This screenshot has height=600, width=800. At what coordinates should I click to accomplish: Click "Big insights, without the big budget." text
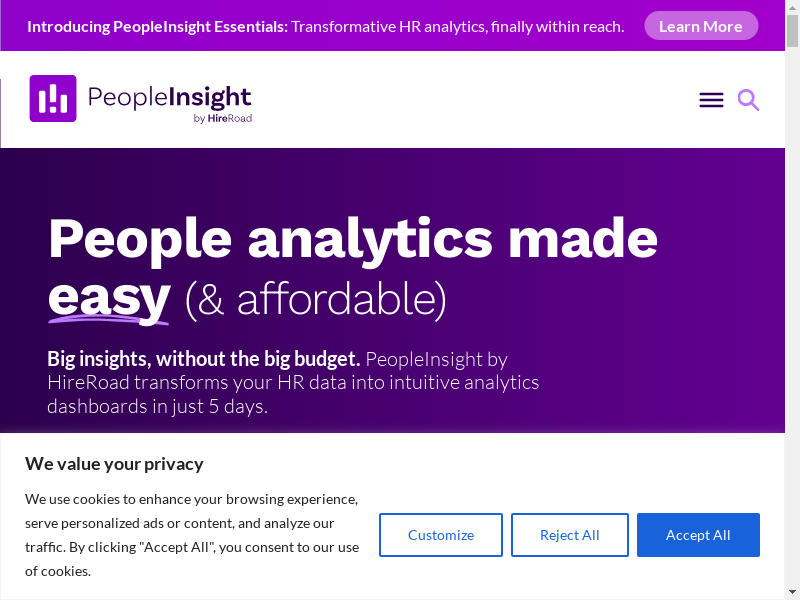click(x=203, y=359)
